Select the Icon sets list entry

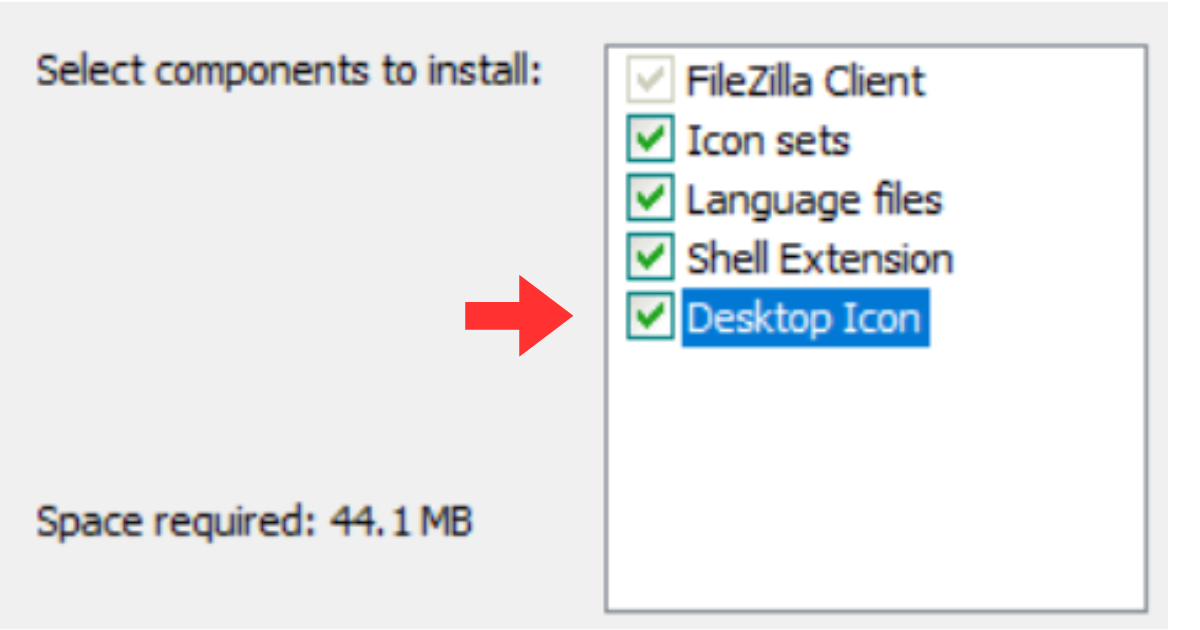click(x=767, y=141)
